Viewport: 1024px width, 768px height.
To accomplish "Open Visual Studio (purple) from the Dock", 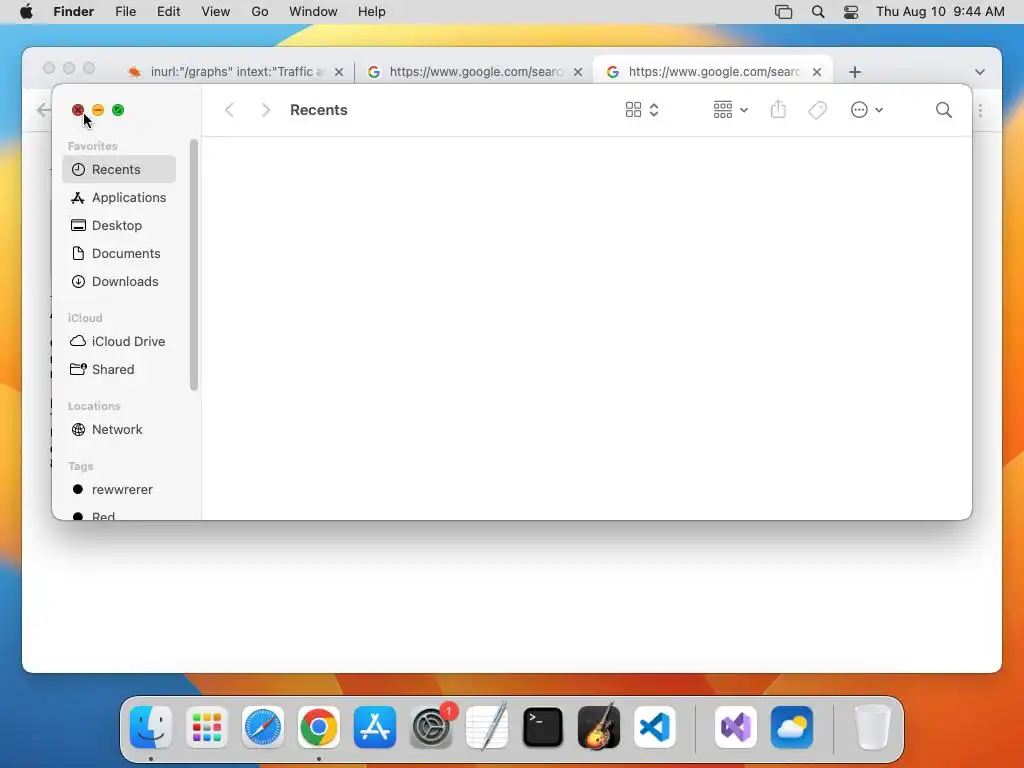I will pyautogui.click(x=735, y=727).
